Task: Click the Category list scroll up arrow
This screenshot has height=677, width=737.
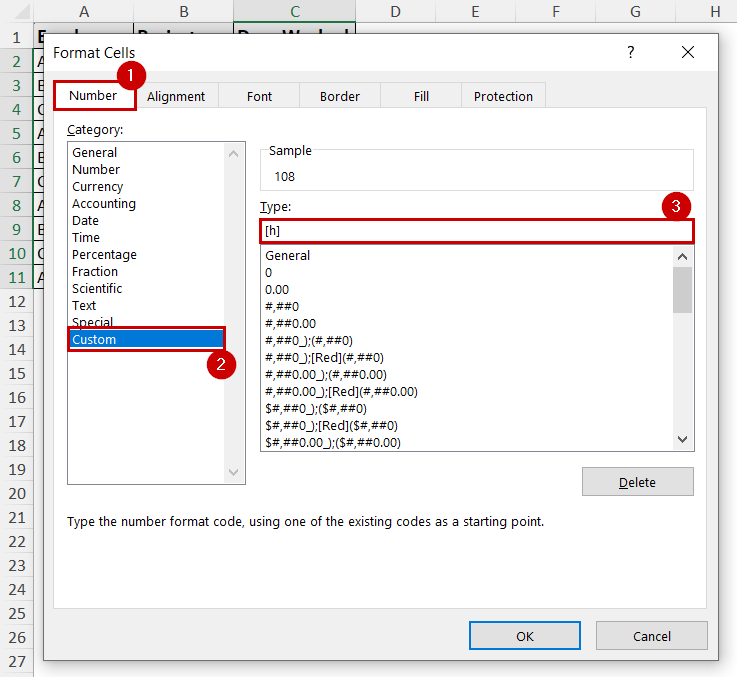Action: (234, 154)
